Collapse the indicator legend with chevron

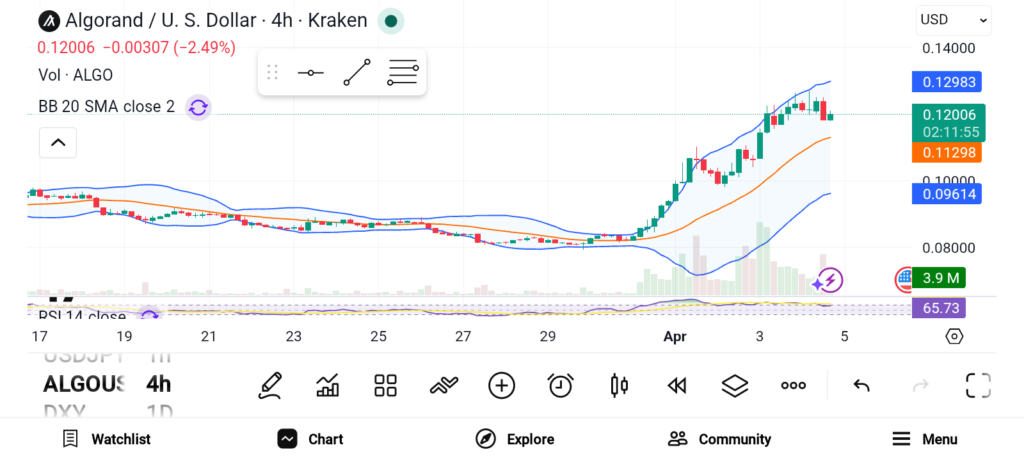tap(58, 144)
